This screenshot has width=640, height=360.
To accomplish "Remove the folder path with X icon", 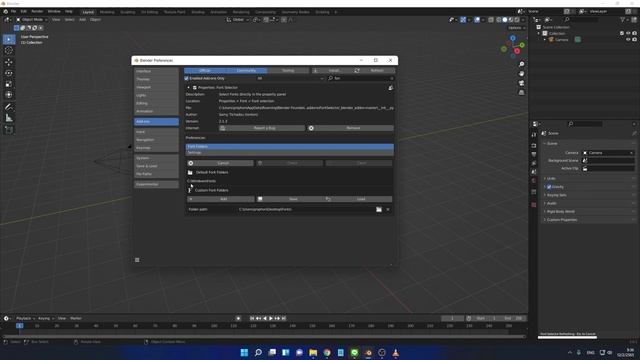I will pyautogui.click(x=388, y=209).
